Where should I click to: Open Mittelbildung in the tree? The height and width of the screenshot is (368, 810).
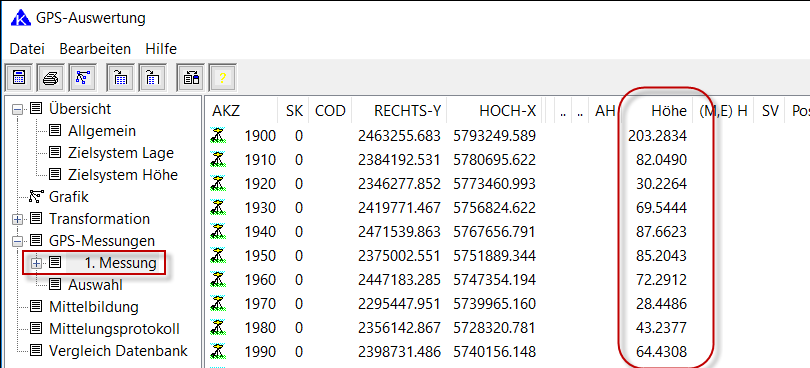tap(94, 307)
